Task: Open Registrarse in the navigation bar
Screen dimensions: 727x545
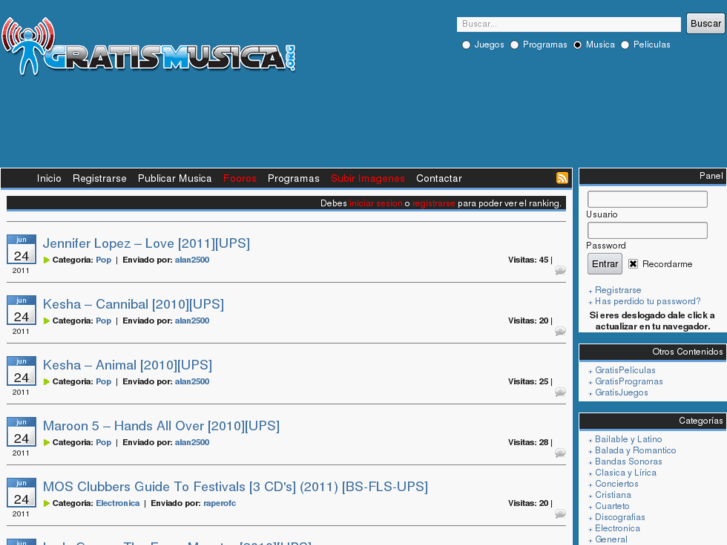Action: click(99, 179)
